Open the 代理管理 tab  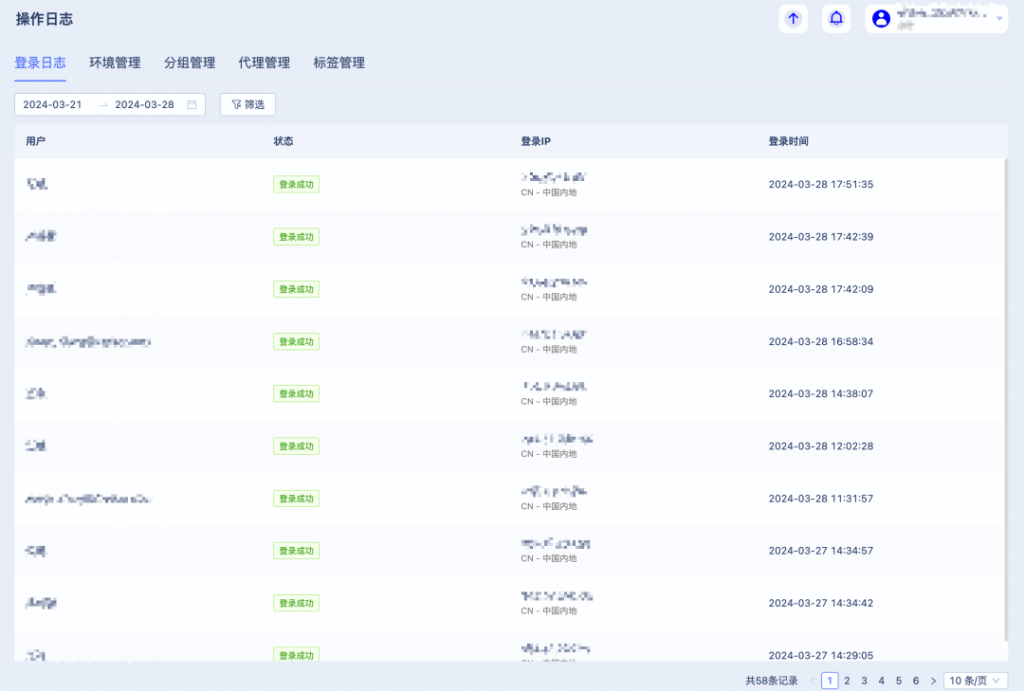[x=264, y=63]
